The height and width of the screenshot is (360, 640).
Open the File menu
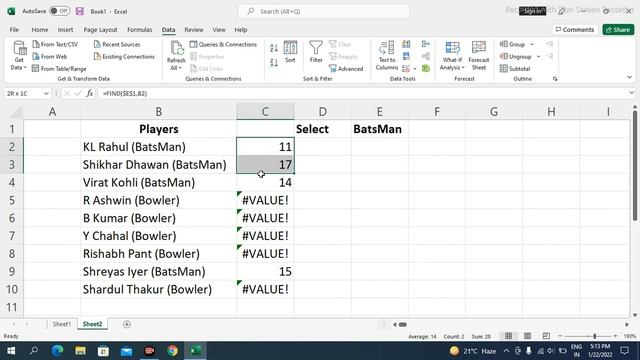(14, 29)
